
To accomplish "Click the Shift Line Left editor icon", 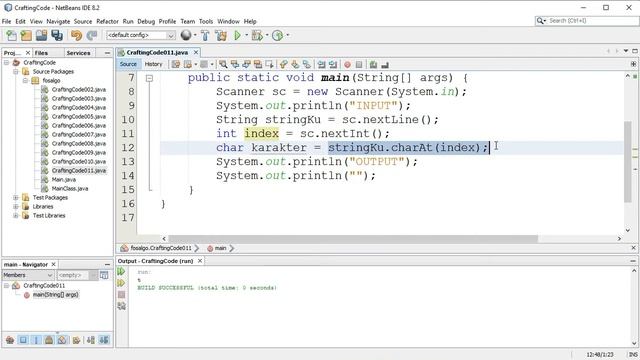I will [x=322, y=64].
